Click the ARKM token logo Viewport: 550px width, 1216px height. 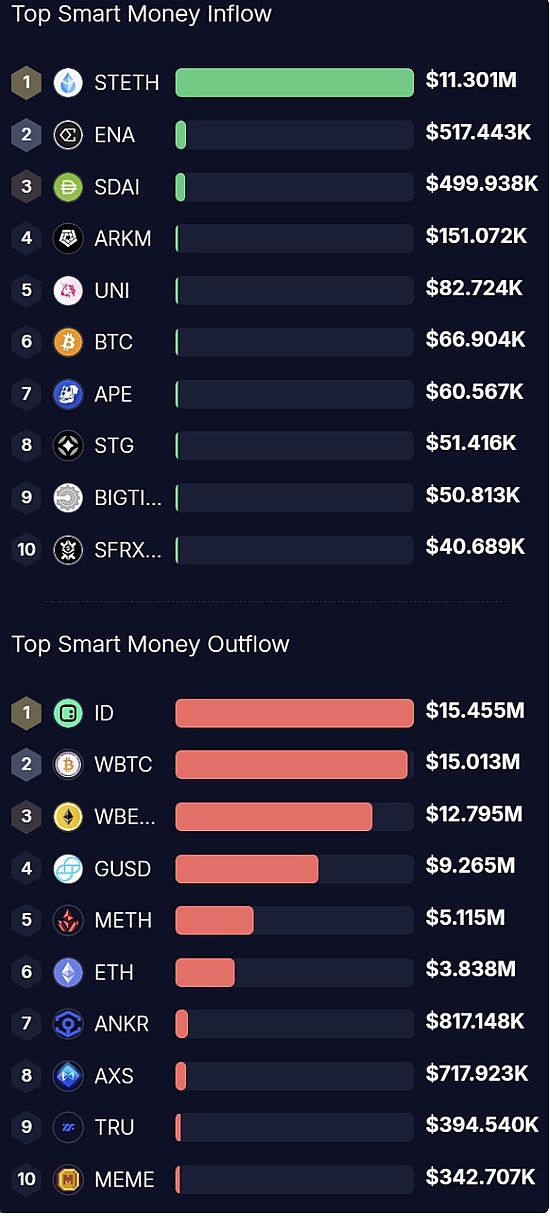[x=68, y=238]
